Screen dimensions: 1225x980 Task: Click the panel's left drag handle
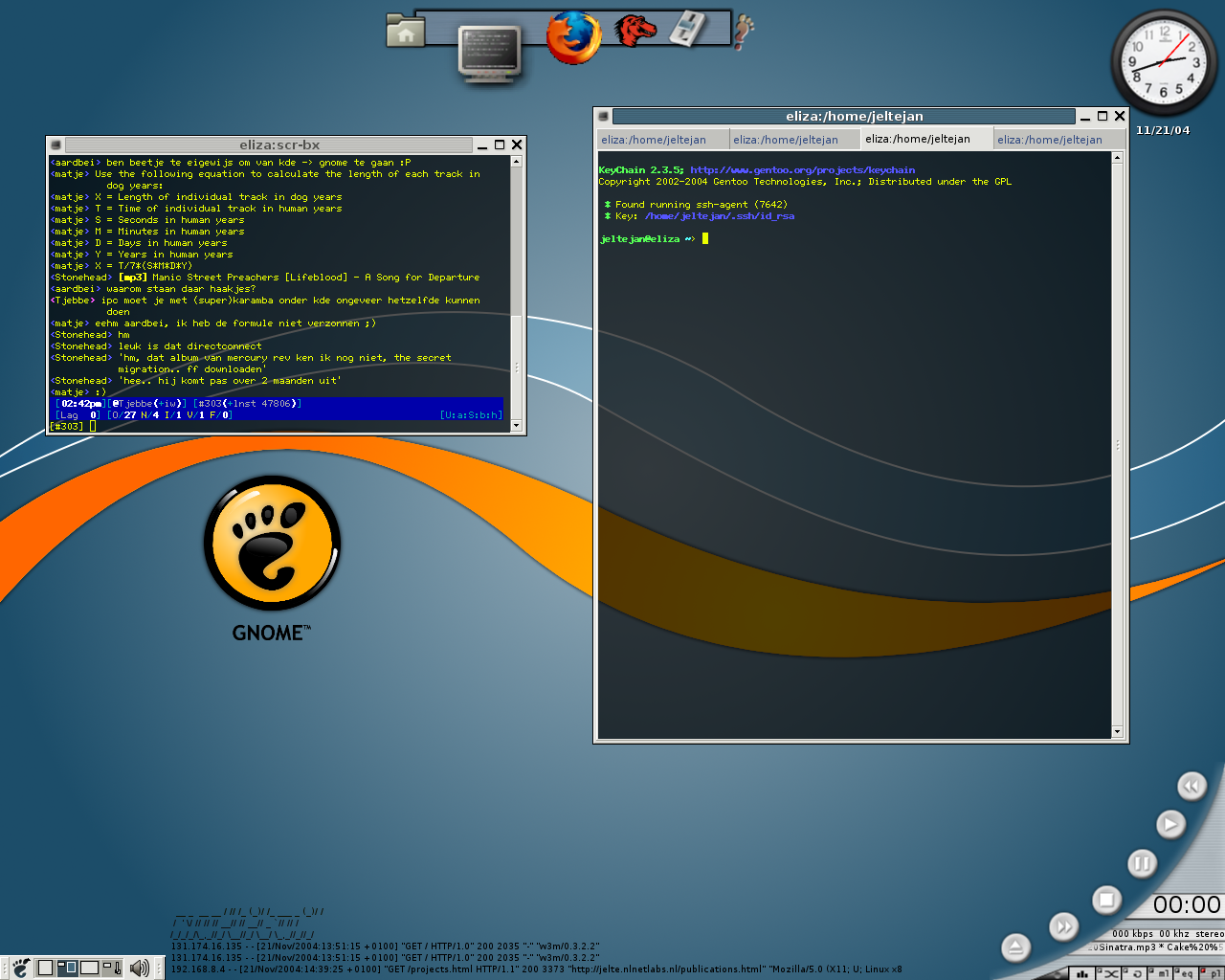coord(5,968)
